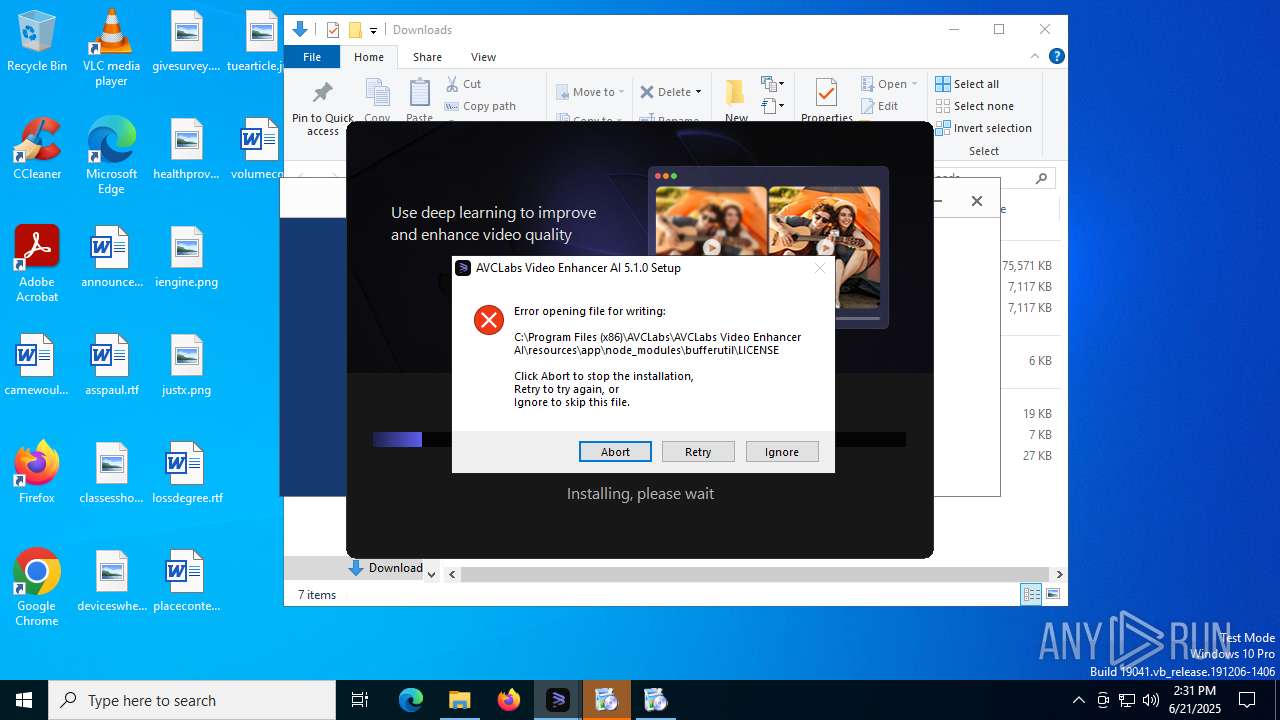
Task: Switch to the View ribbon tab
Action: (483, 57)
